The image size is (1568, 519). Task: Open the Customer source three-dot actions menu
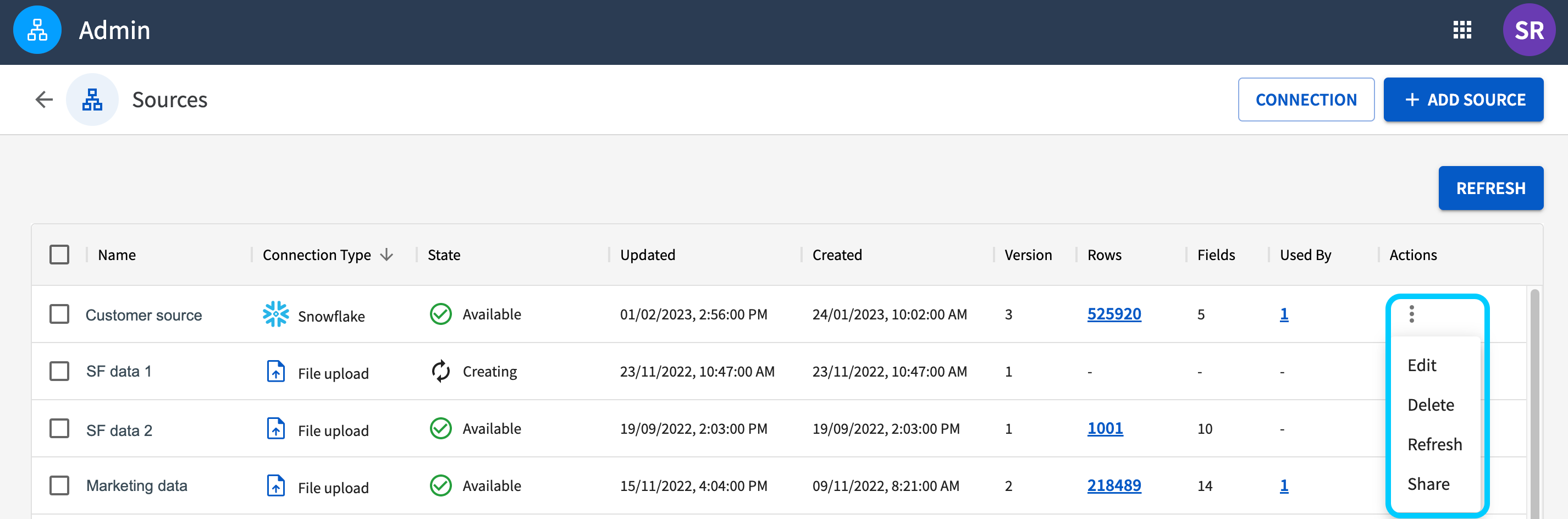click(1411, 314)
